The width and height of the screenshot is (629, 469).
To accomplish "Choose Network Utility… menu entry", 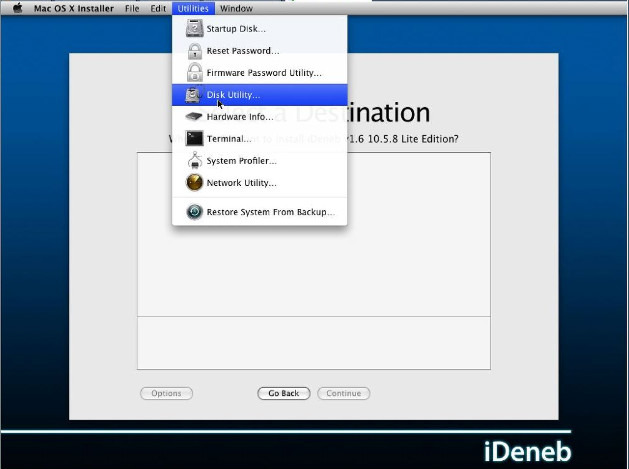I will click(260, 183).
